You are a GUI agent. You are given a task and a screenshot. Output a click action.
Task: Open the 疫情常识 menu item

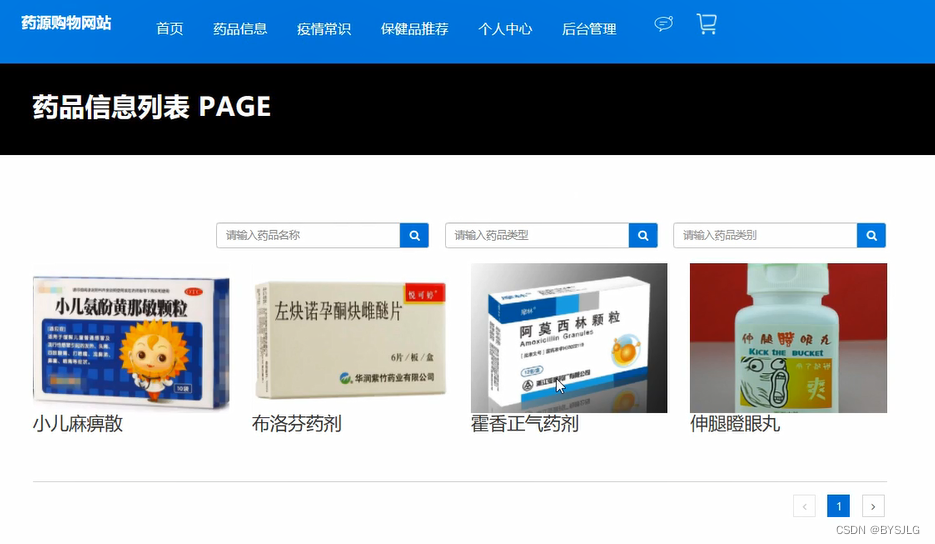pyautogui.click(x=324, y=29)
